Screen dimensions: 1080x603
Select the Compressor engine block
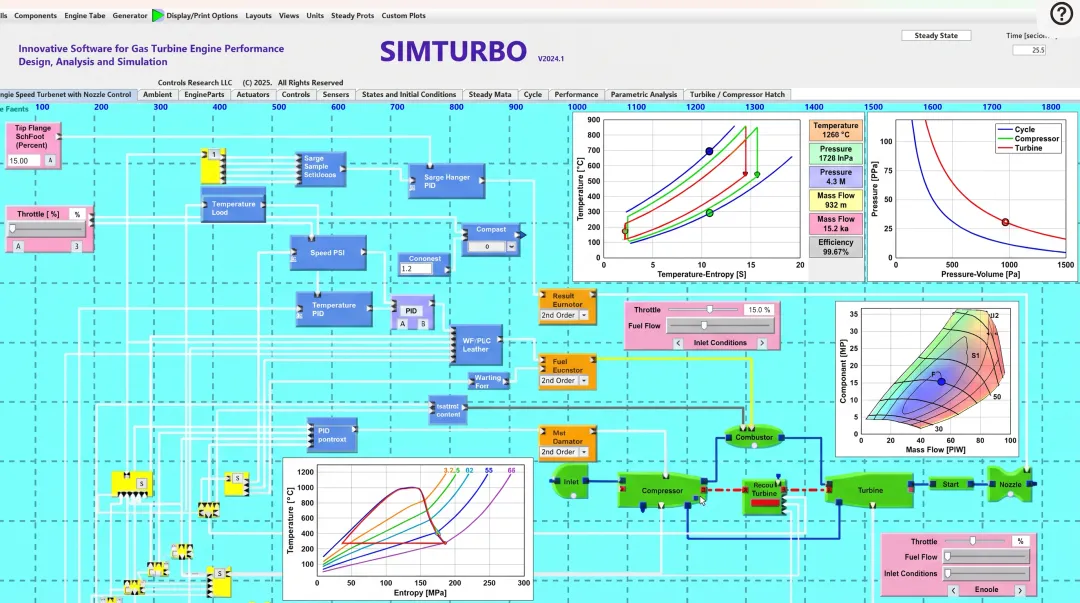(x=661, y=491)
